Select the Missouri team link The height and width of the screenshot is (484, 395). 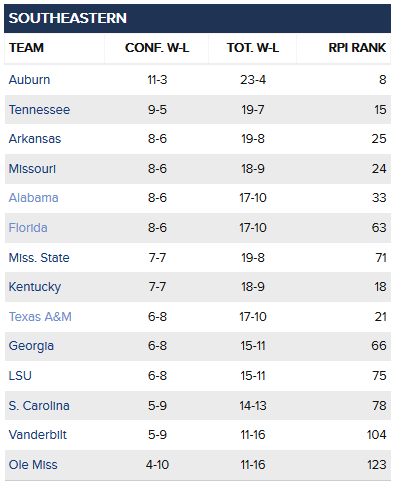tap(32, 169)
